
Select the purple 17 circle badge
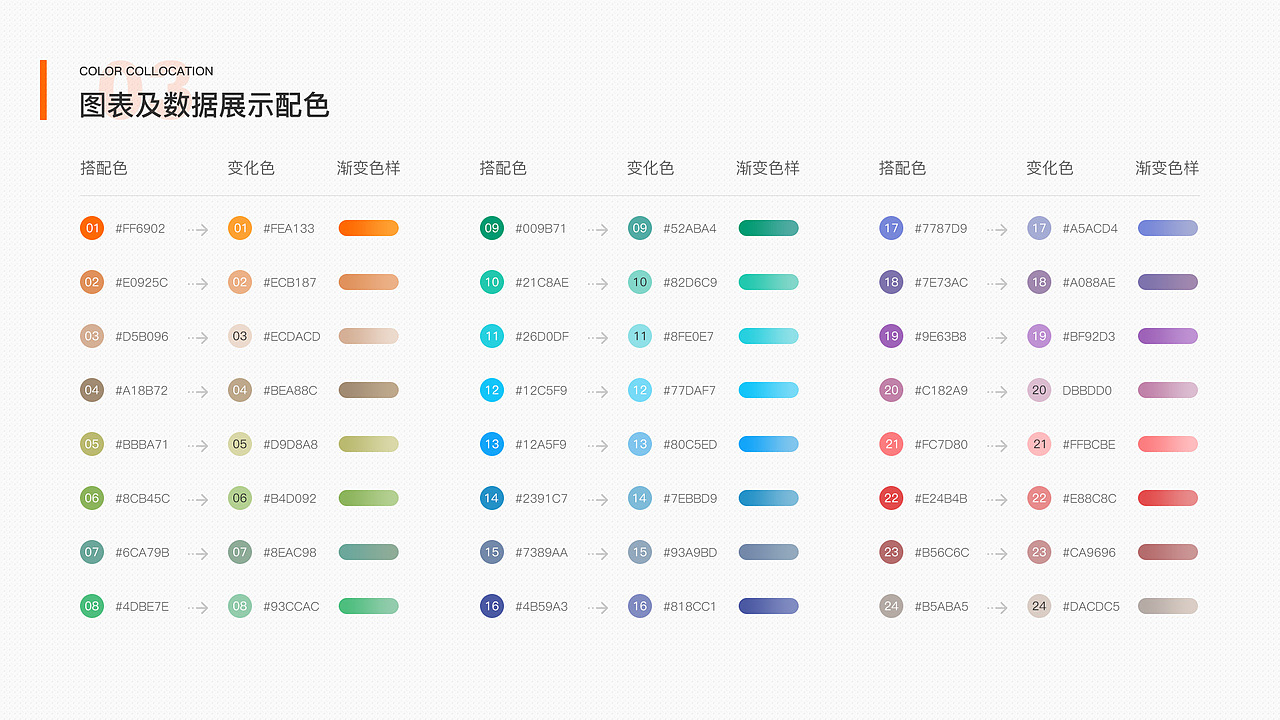click(x=891, y=228)
